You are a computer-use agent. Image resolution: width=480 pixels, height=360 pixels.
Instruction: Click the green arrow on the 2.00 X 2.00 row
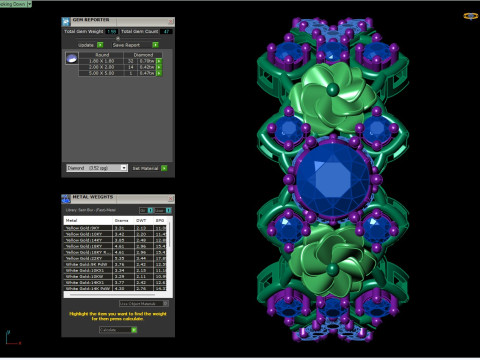coord(159,67)
